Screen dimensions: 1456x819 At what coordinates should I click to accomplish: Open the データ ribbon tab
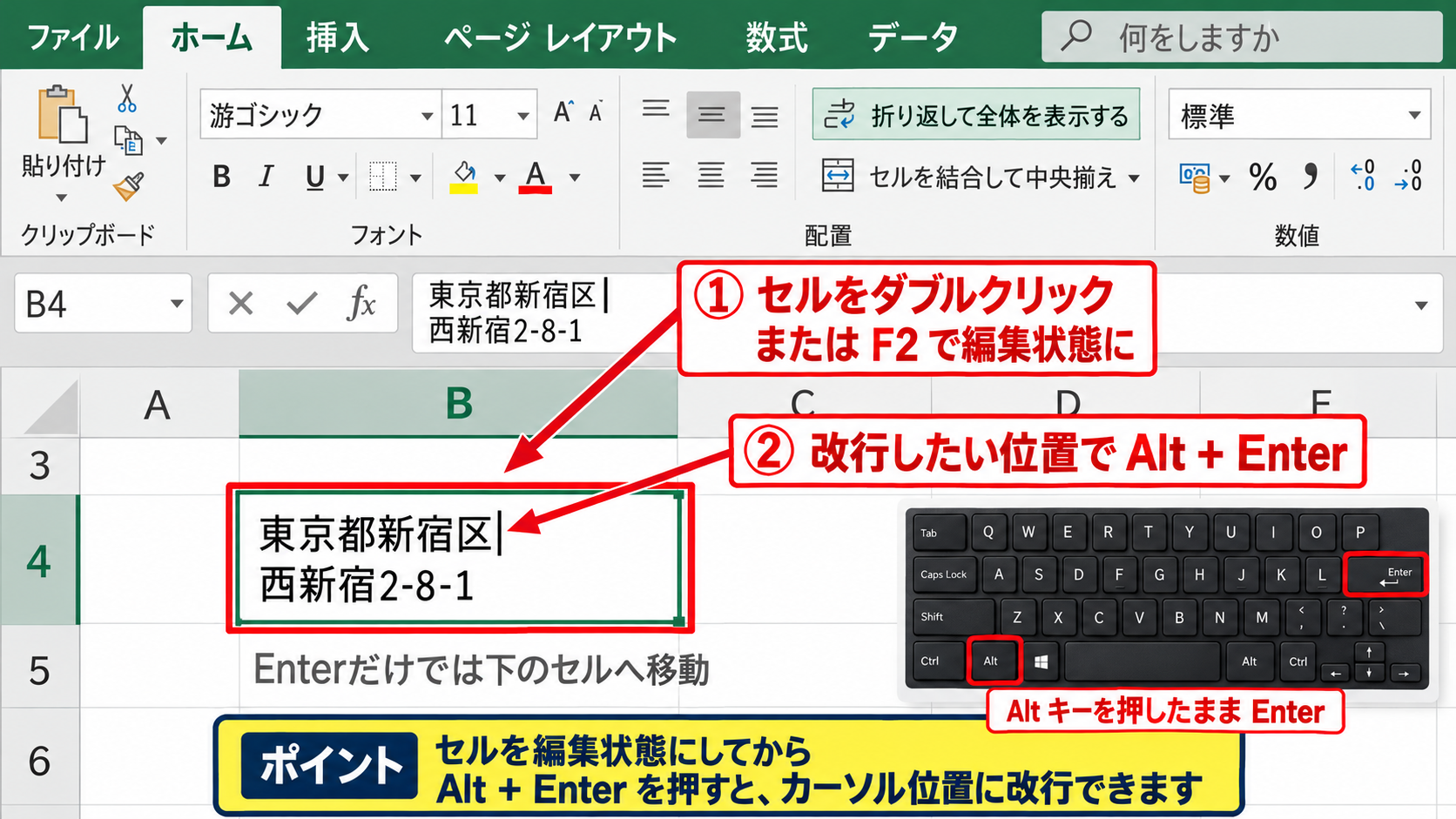click(x=913, y=37)
